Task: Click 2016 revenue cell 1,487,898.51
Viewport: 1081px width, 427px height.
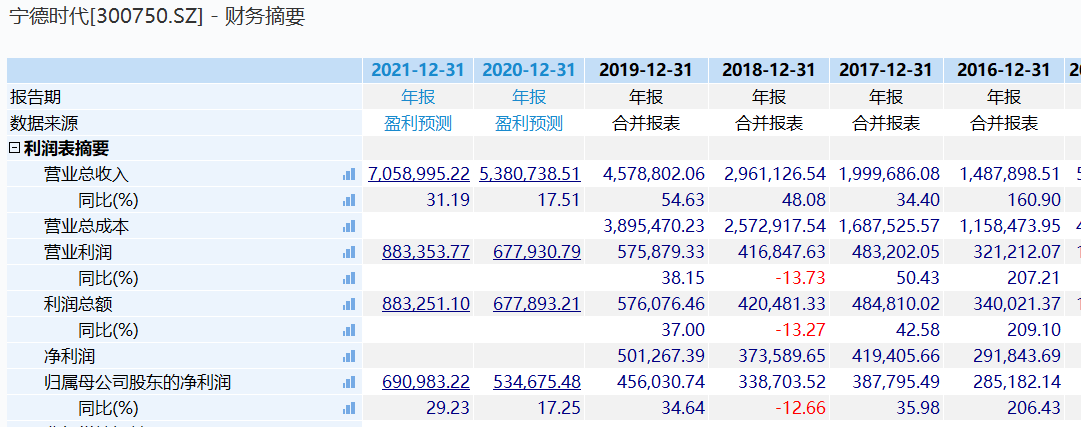Action: [x=1010, y=175]
